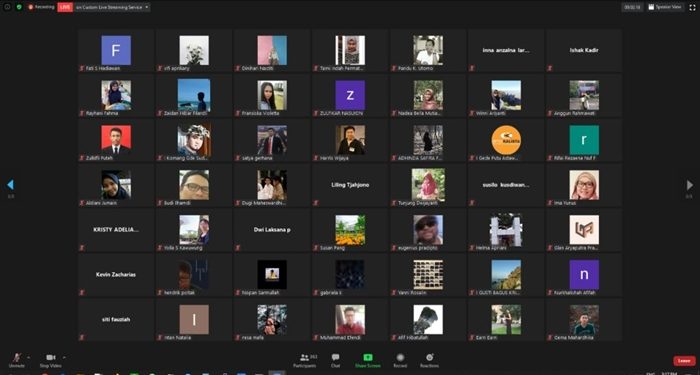Leave the meeting
Viewport: 700px width, 375px height.
coord(684,360)
